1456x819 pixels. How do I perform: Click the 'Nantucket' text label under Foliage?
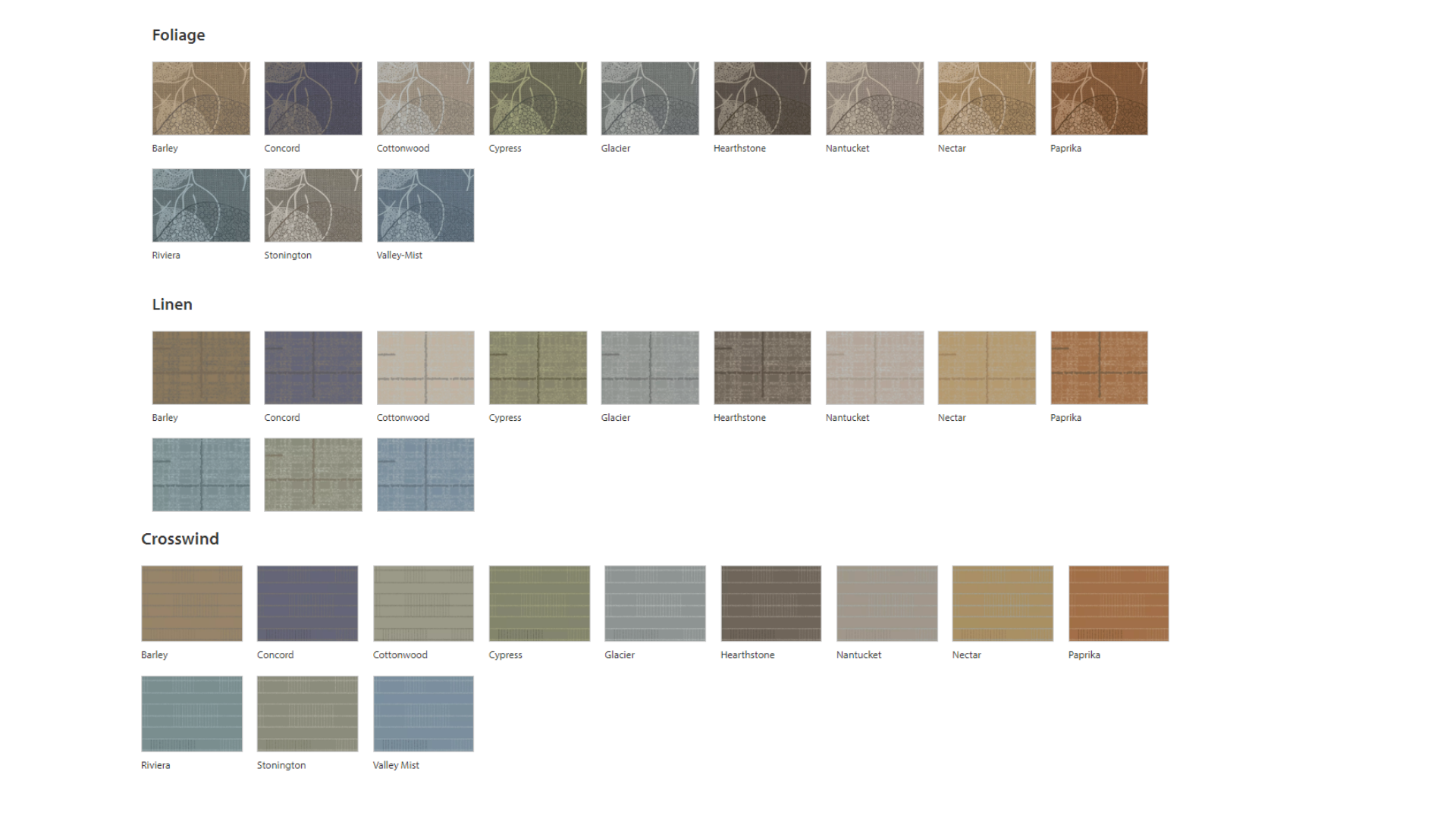click(x=847, y=149)
